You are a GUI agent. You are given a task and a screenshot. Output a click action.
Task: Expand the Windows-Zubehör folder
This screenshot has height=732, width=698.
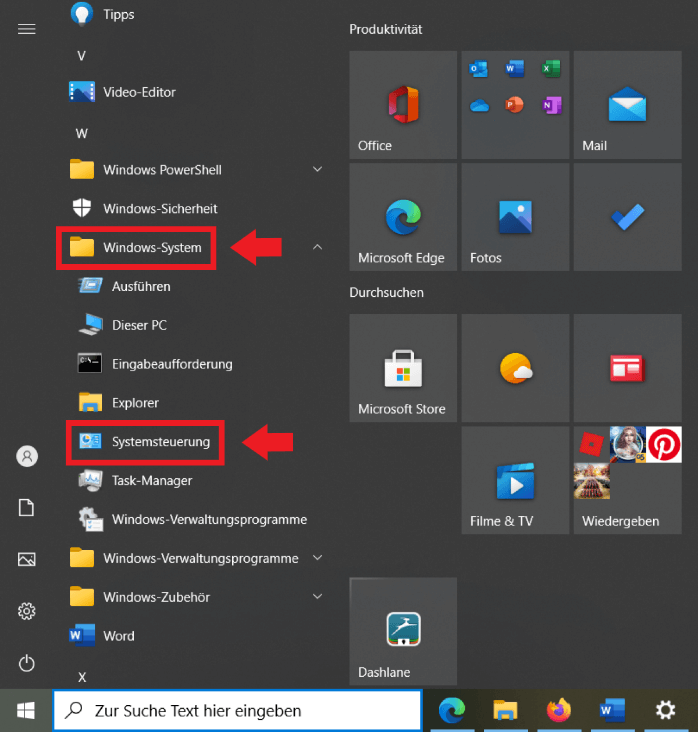coord(318,597)
